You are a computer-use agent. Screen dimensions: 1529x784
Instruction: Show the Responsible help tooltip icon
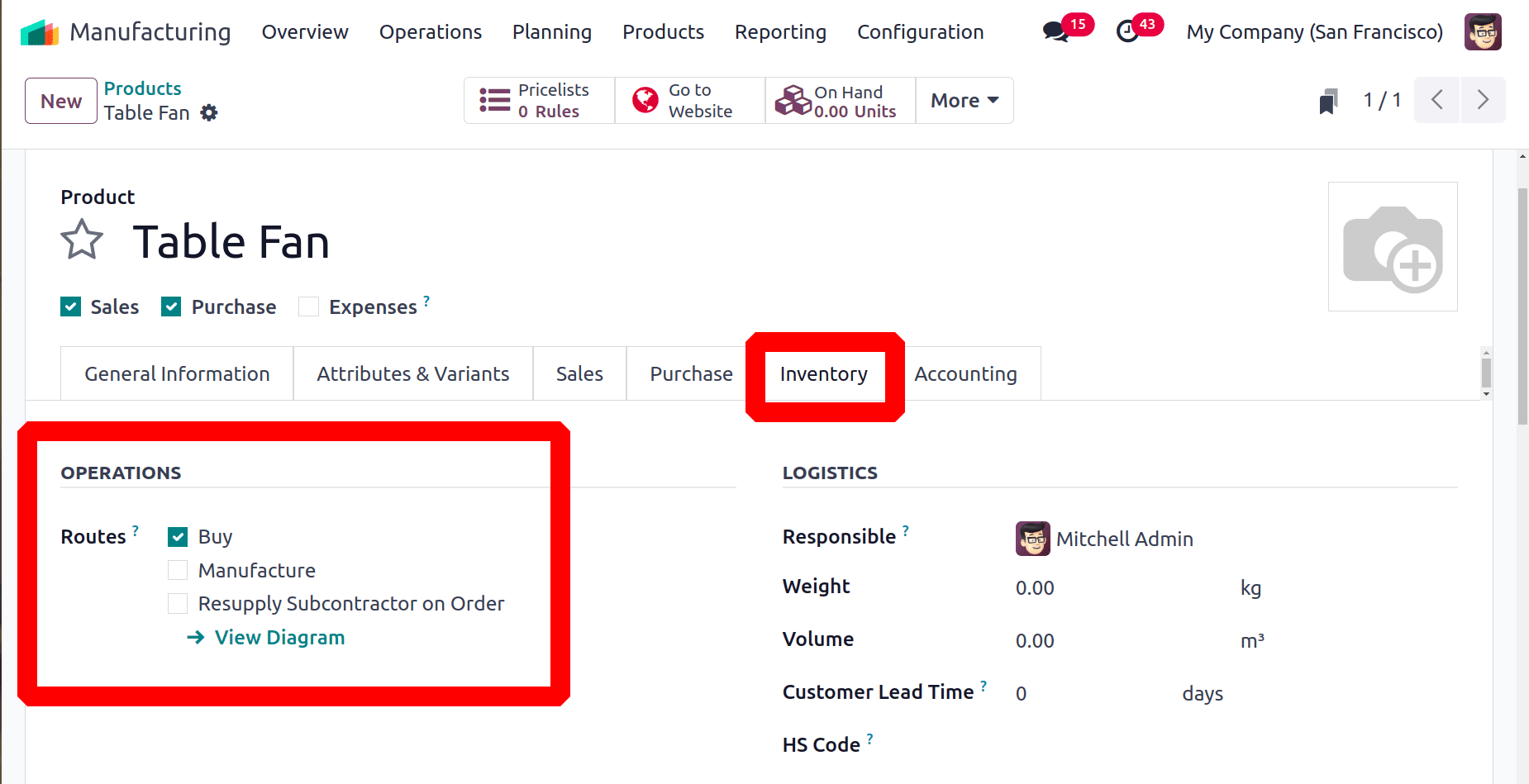pos(906,530)
